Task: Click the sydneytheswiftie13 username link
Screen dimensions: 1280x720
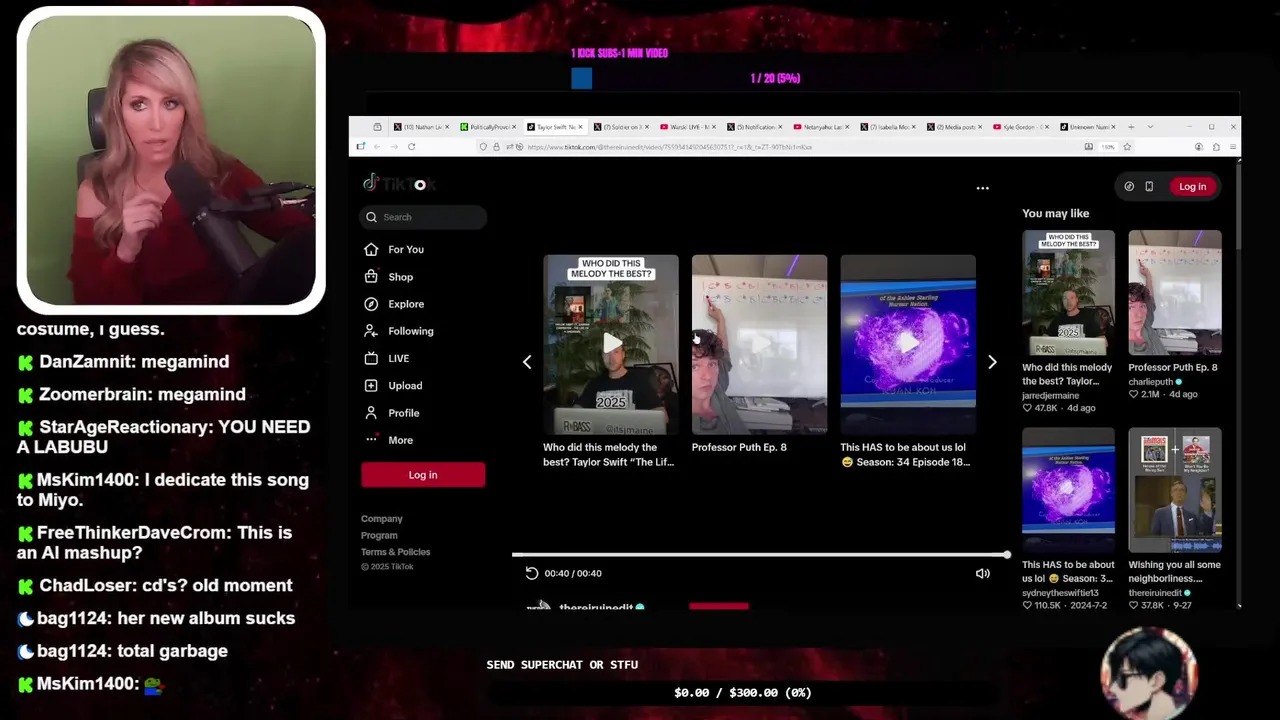Action: [x=1060, y=593]
